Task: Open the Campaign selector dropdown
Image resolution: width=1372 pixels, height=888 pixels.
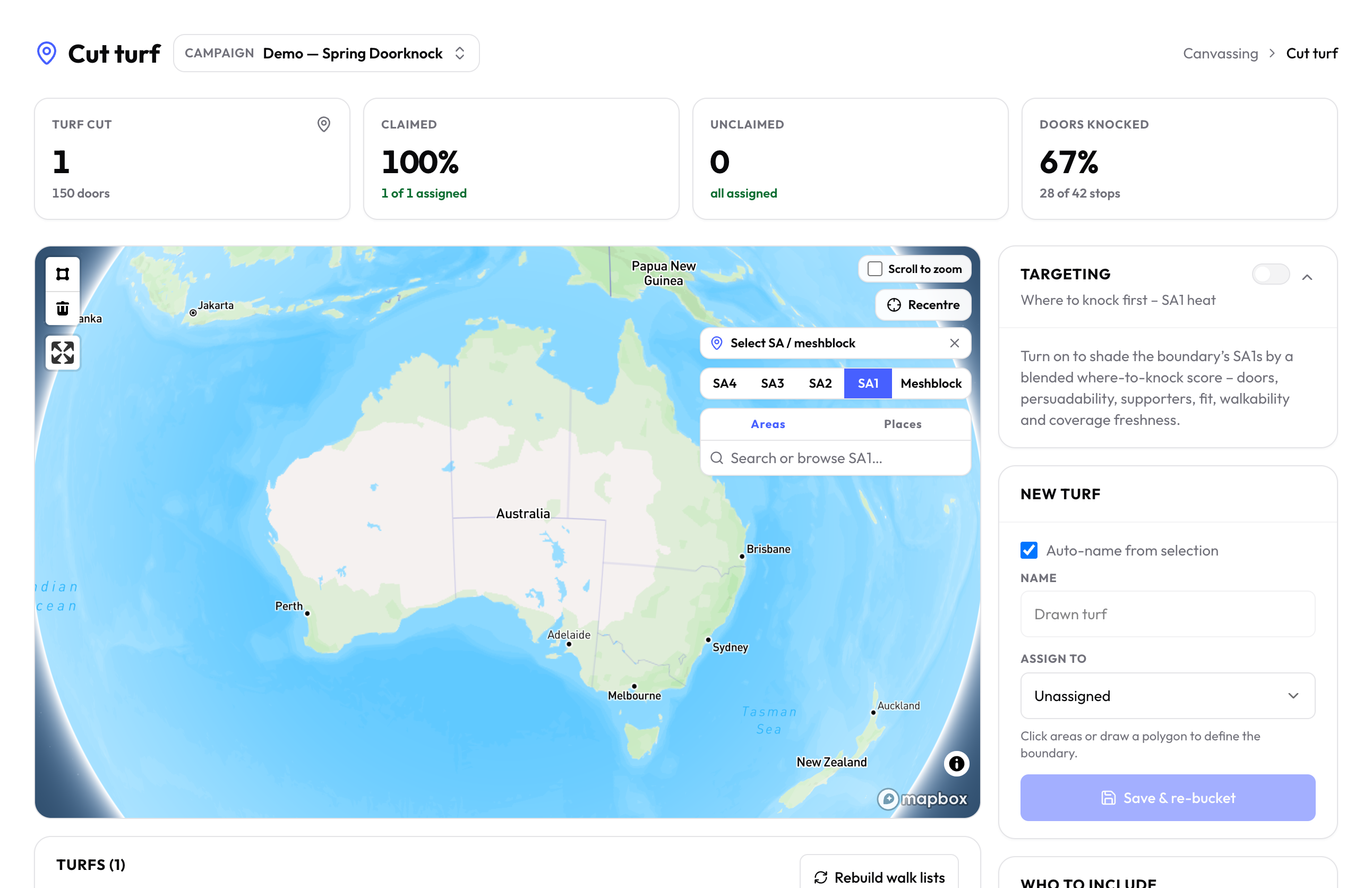Action: [x=327, y=53]
